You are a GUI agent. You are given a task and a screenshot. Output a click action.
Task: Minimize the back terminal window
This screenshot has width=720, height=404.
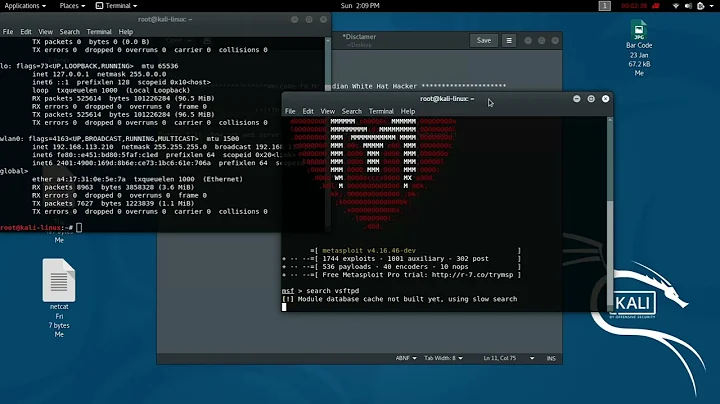[294, 19]
